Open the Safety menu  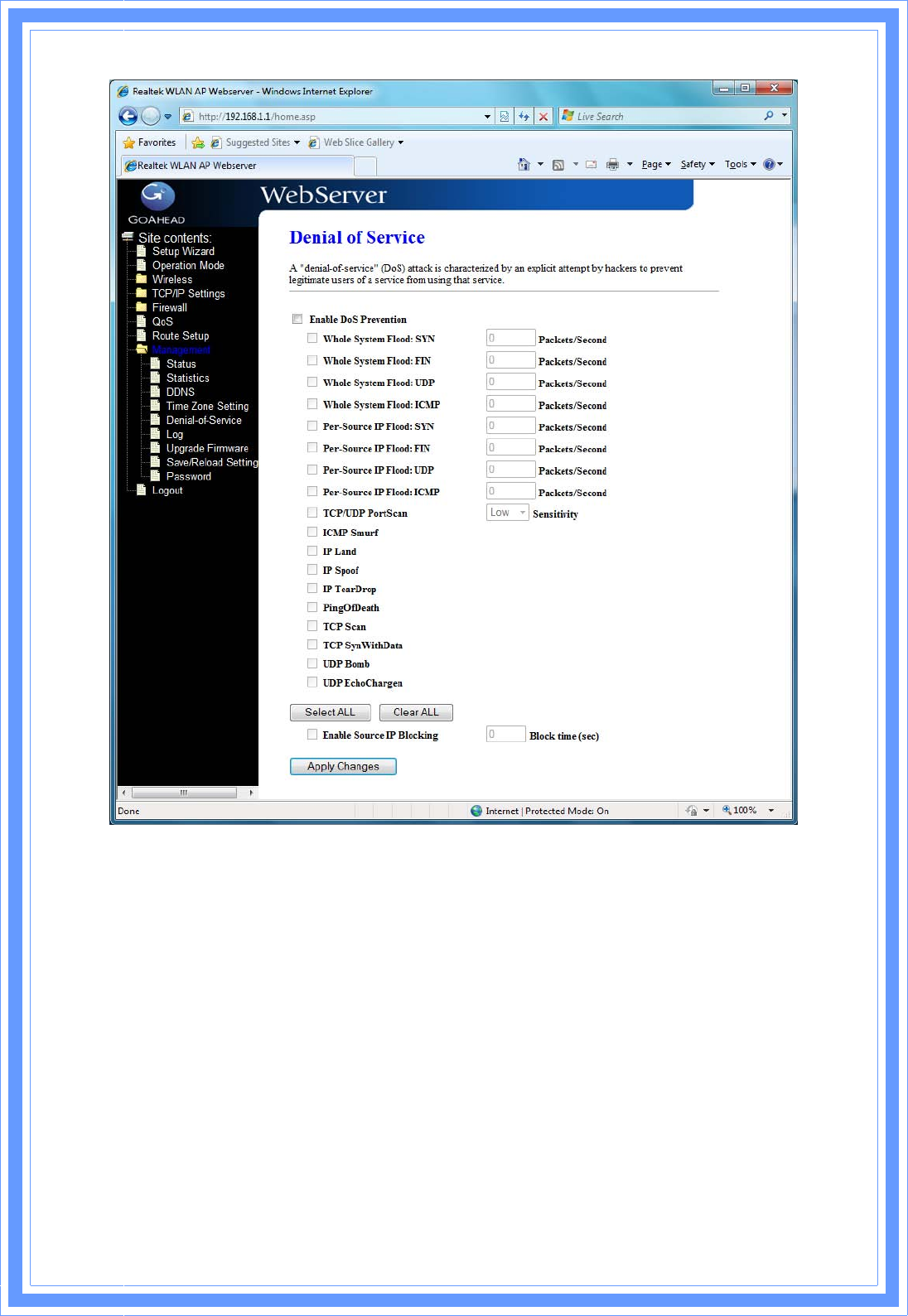[x=698, y=164]
